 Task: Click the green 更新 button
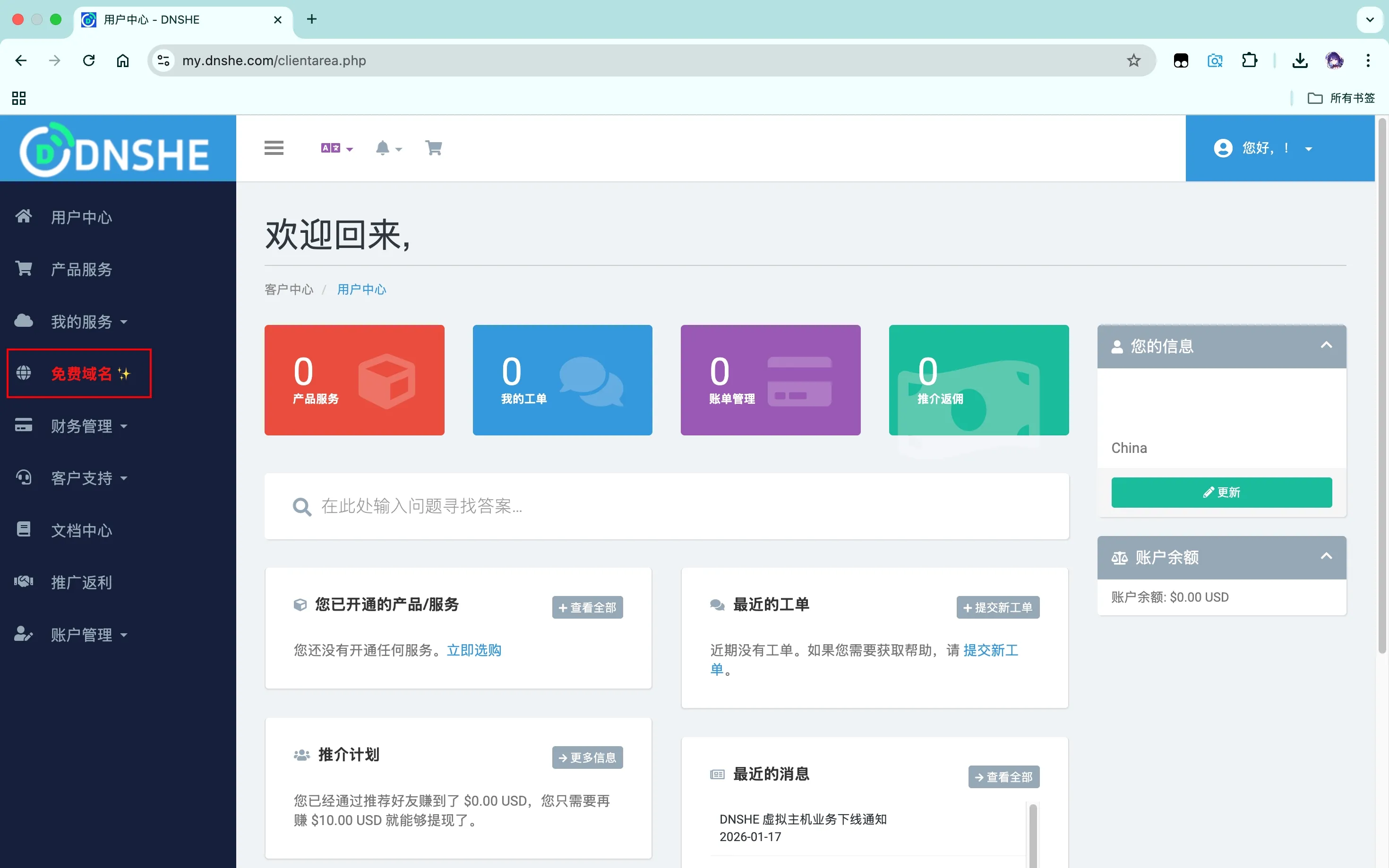[1221, 492]
